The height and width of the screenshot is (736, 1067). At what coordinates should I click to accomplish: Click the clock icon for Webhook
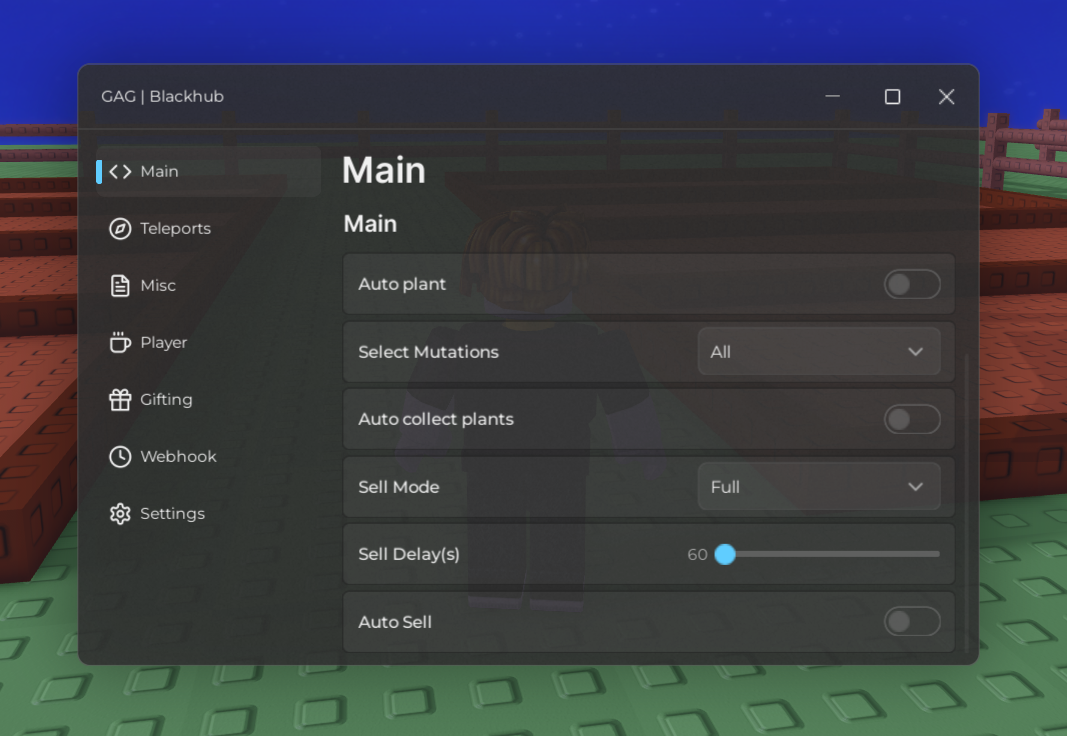120,456
